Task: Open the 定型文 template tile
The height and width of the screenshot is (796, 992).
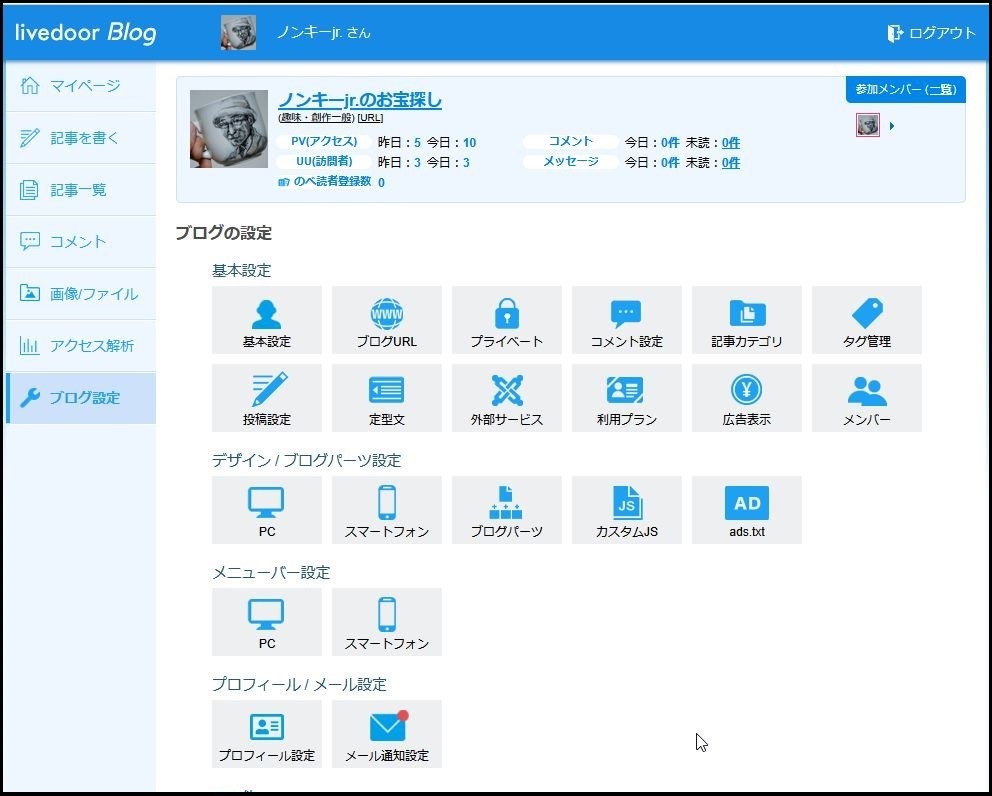Action: [x=387, y=398]
